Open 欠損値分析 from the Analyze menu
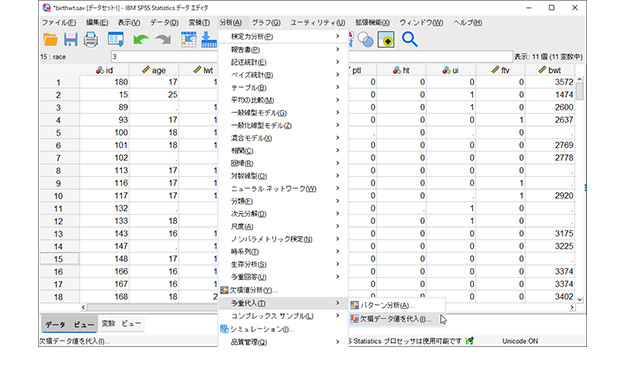The height and width of the screenshot is (380, 630). tap(283, 290)
